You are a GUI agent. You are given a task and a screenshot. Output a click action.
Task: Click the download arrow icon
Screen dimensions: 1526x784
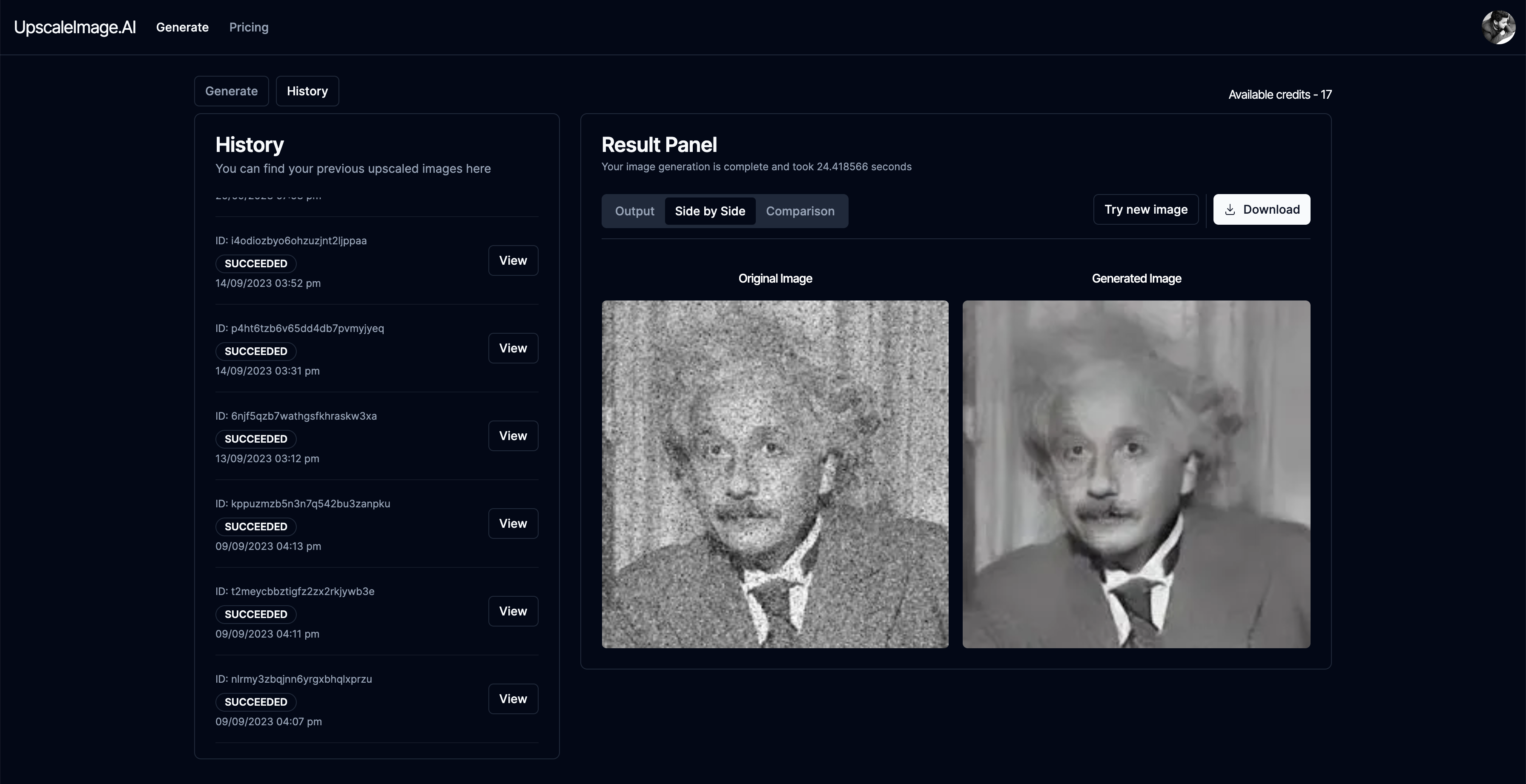1230,209
